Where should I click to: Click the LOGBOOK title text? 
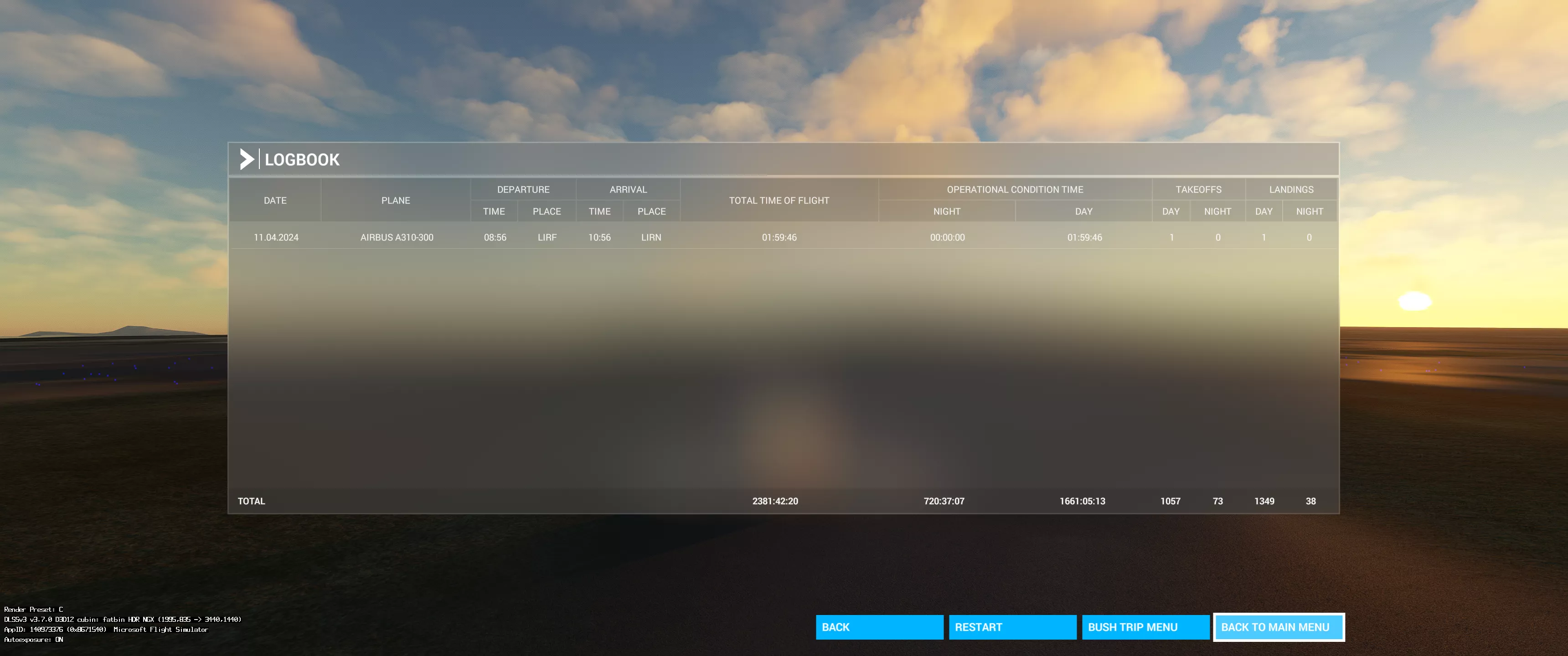pyautogui.click(x=302, y=159)
